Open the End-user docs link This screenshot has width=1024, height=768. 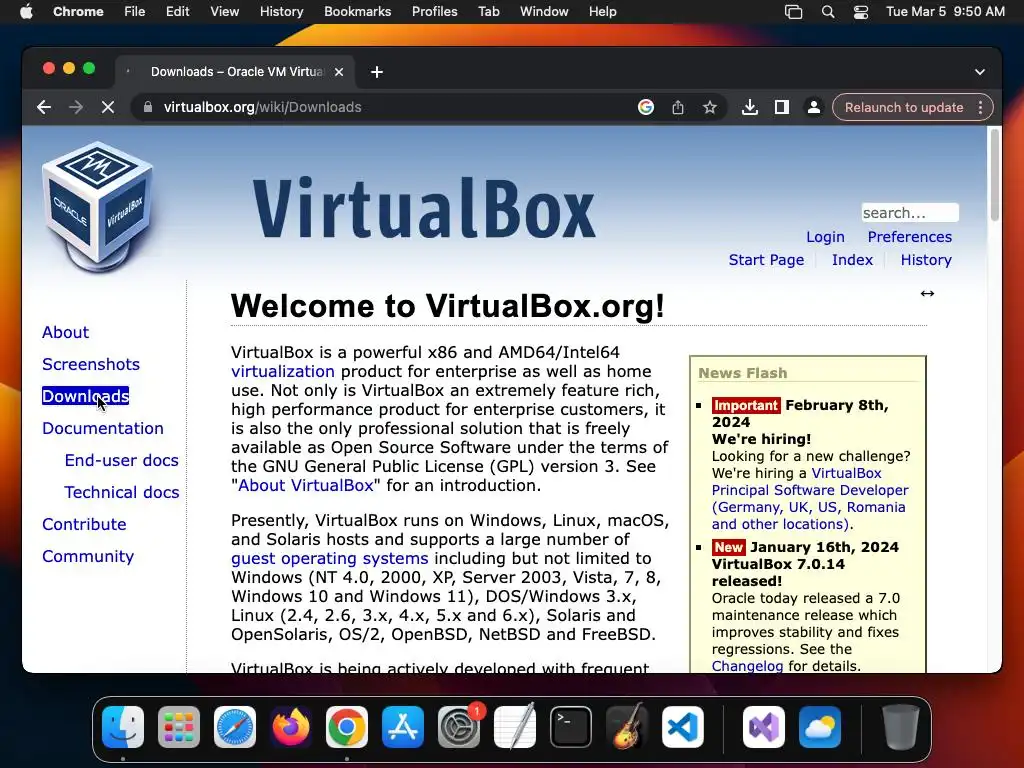[121, 460]
